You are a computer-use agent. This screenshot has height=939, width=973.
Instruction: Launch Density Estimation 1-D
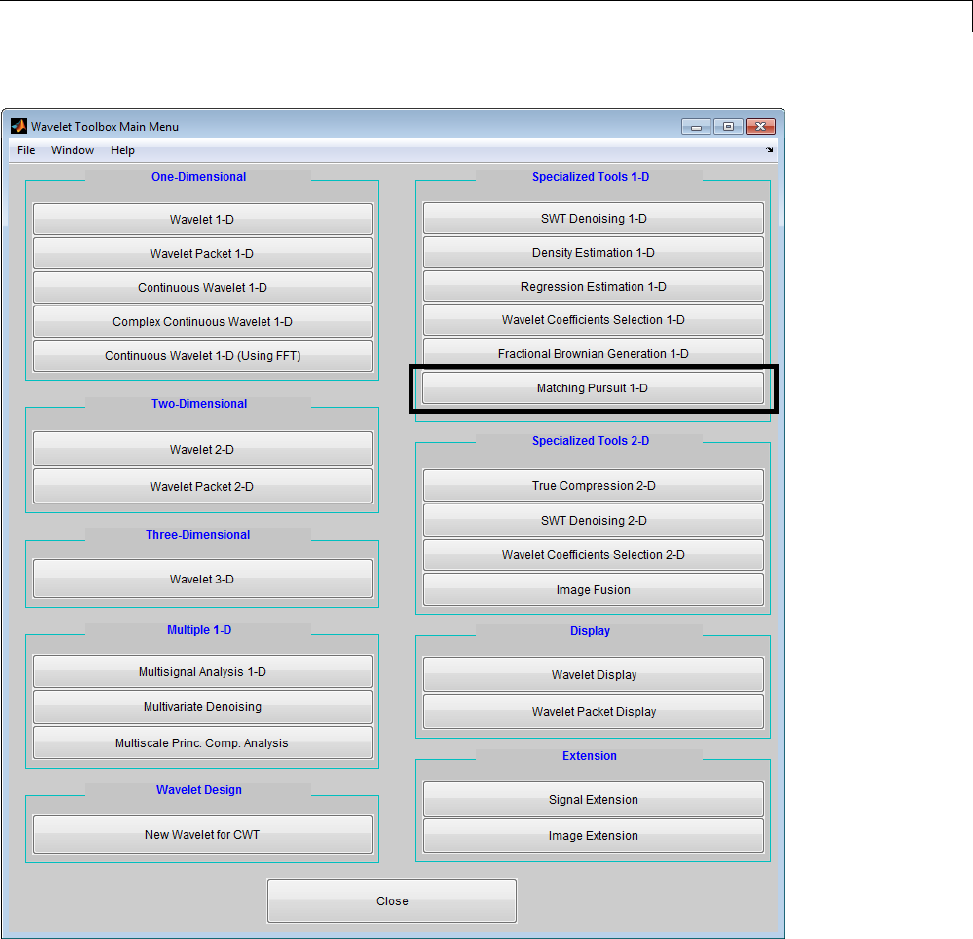point(593,252)
